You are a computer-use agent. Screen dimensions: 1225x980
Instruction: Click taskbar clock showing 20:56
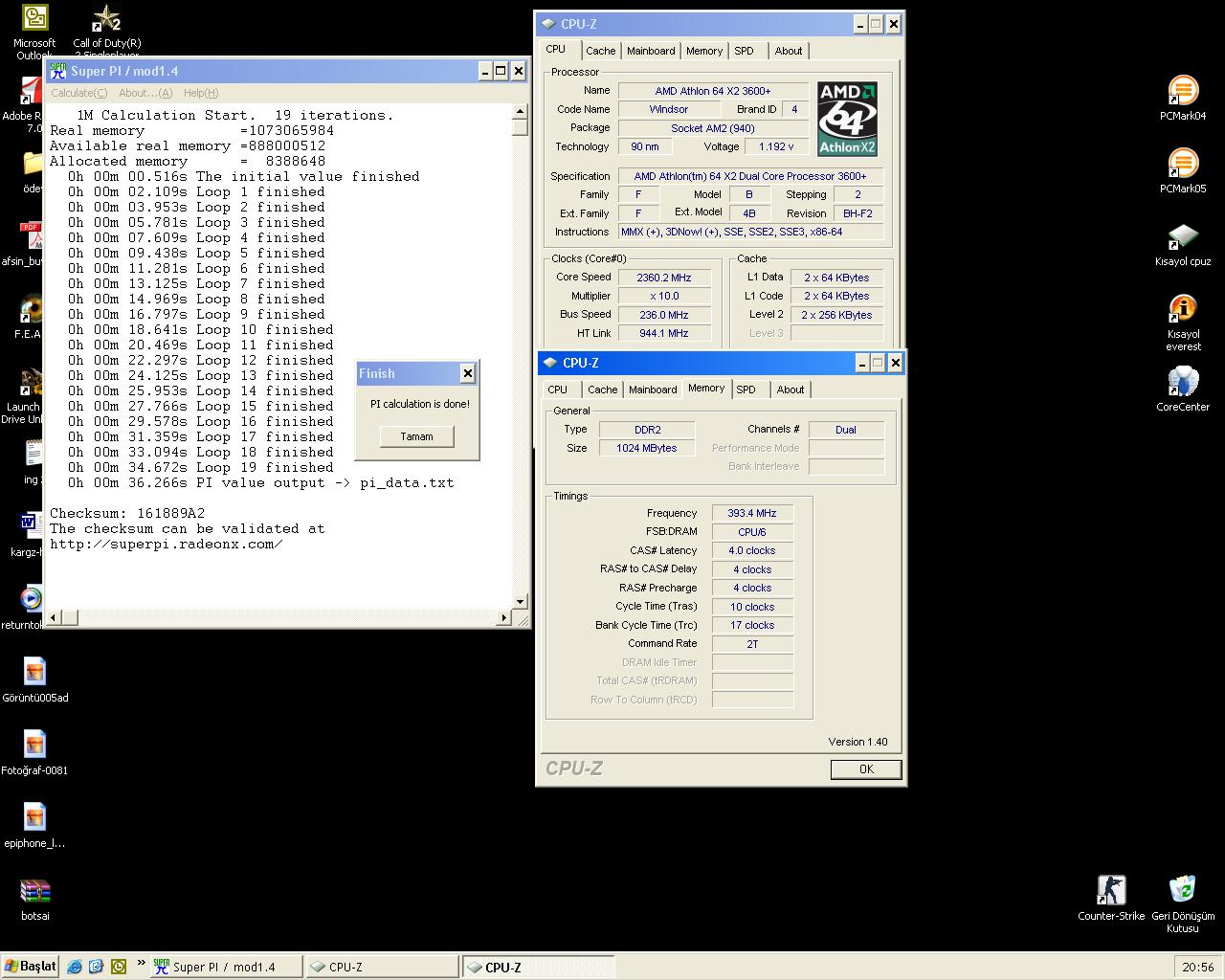(x=1198, y=967)
